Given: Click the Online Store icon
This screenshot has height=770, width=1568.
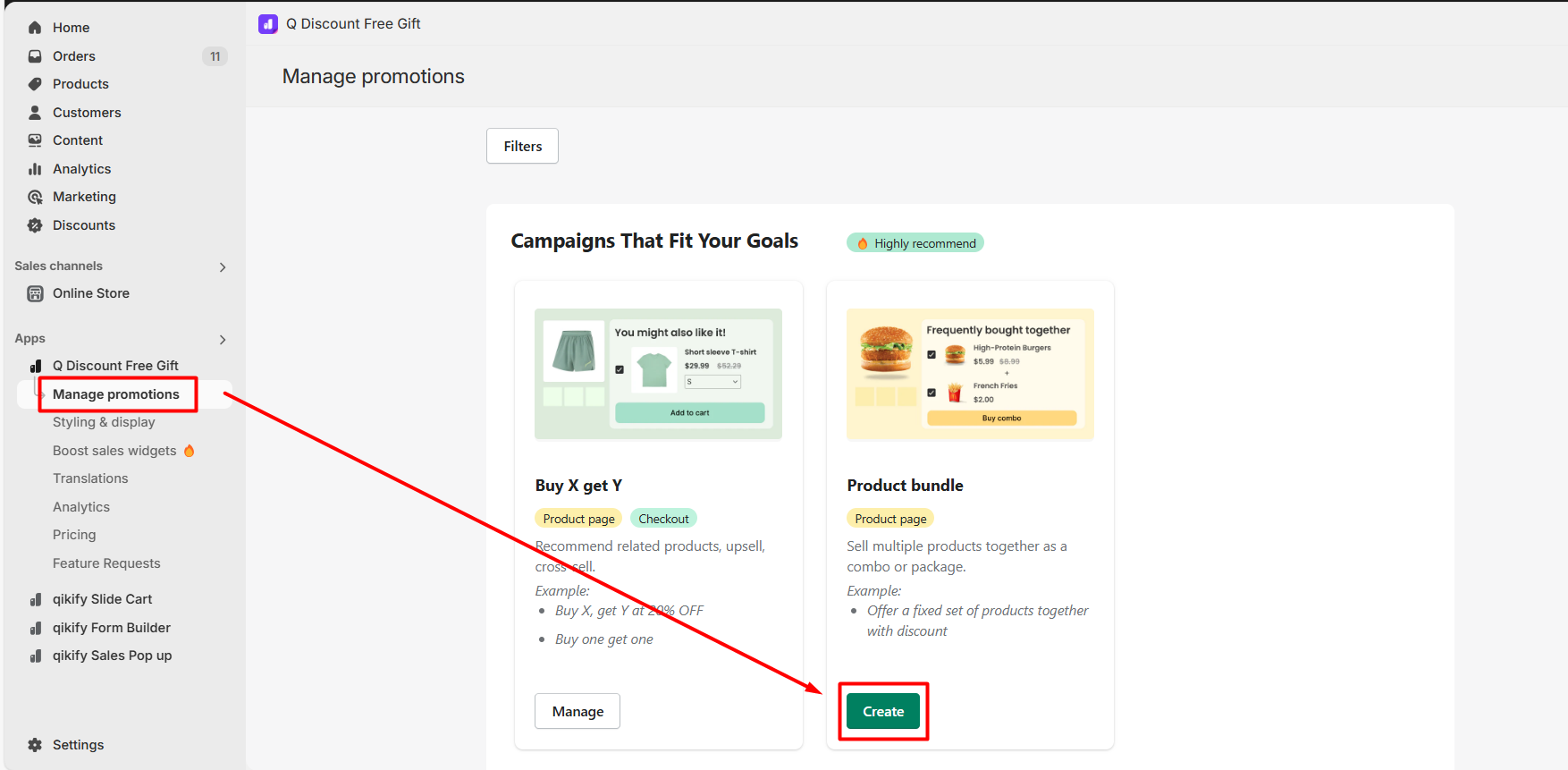Looking at the screenshot, I should tap(35, 293).
